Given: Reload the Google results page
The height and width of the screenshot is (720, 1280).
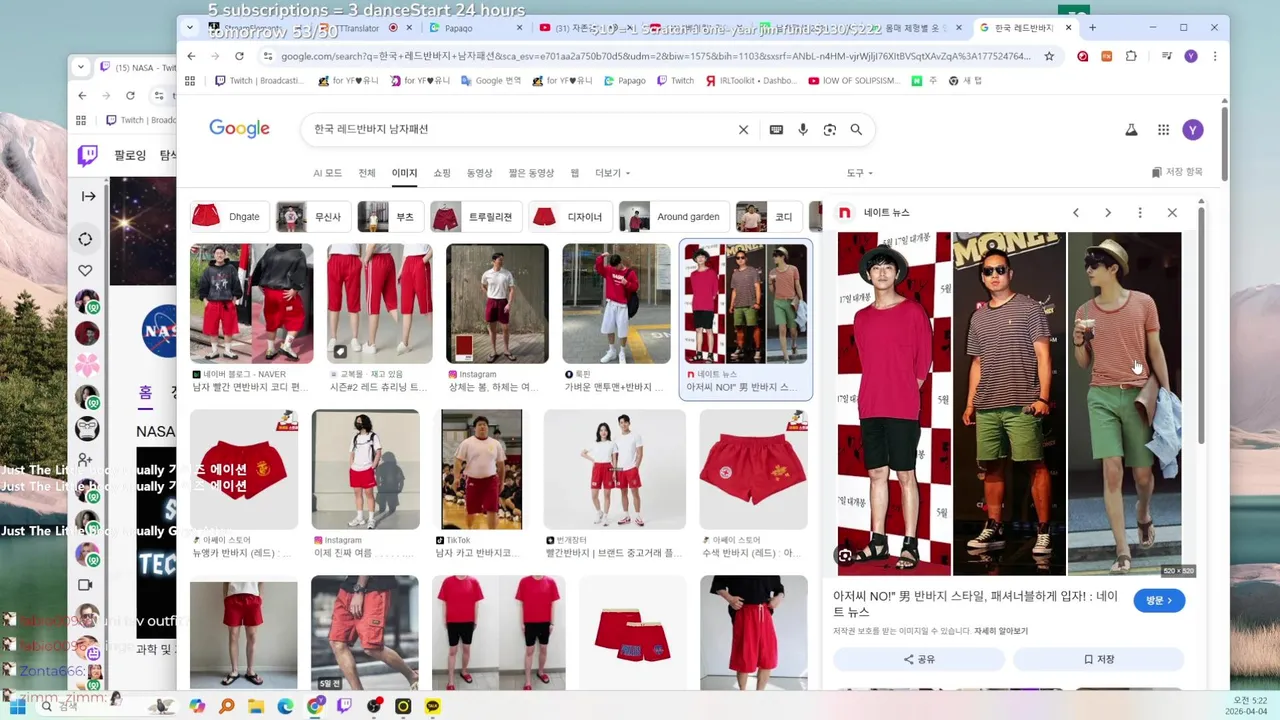Looking at the screenshot, I should coord(239,56).
